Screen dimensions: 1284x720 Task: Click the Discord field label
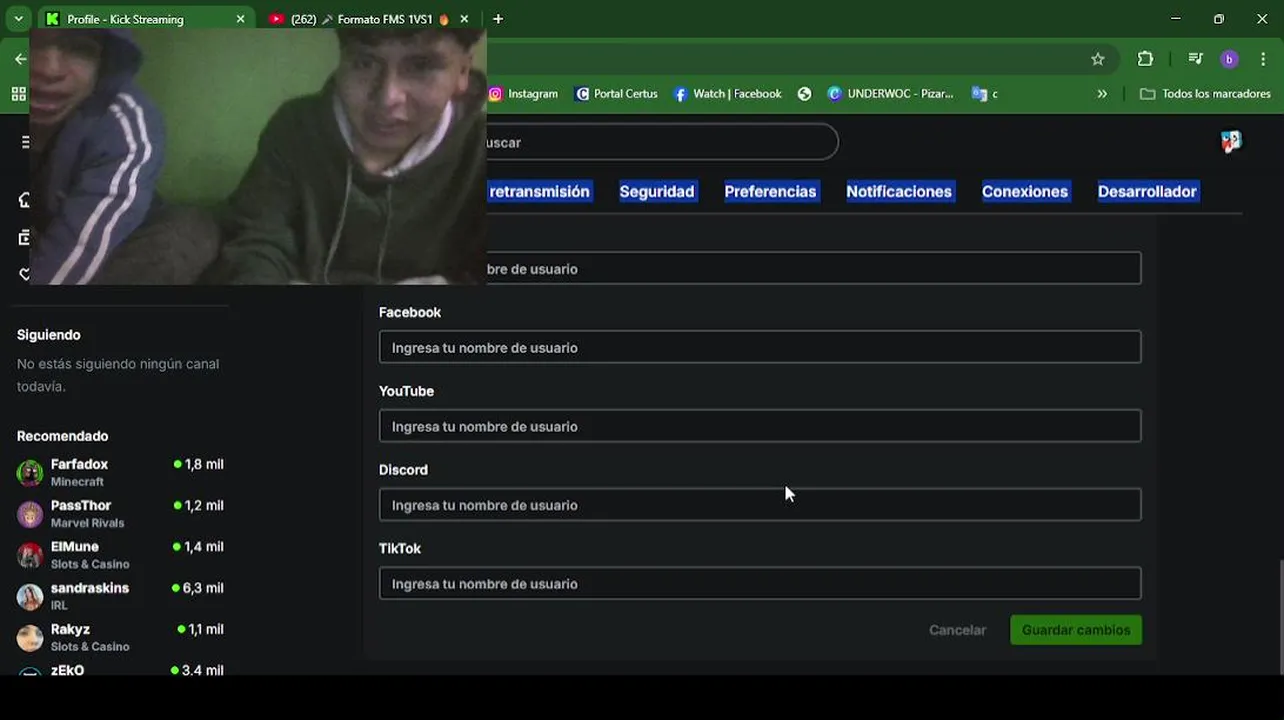pyautogui.click(x=403, y=470)
